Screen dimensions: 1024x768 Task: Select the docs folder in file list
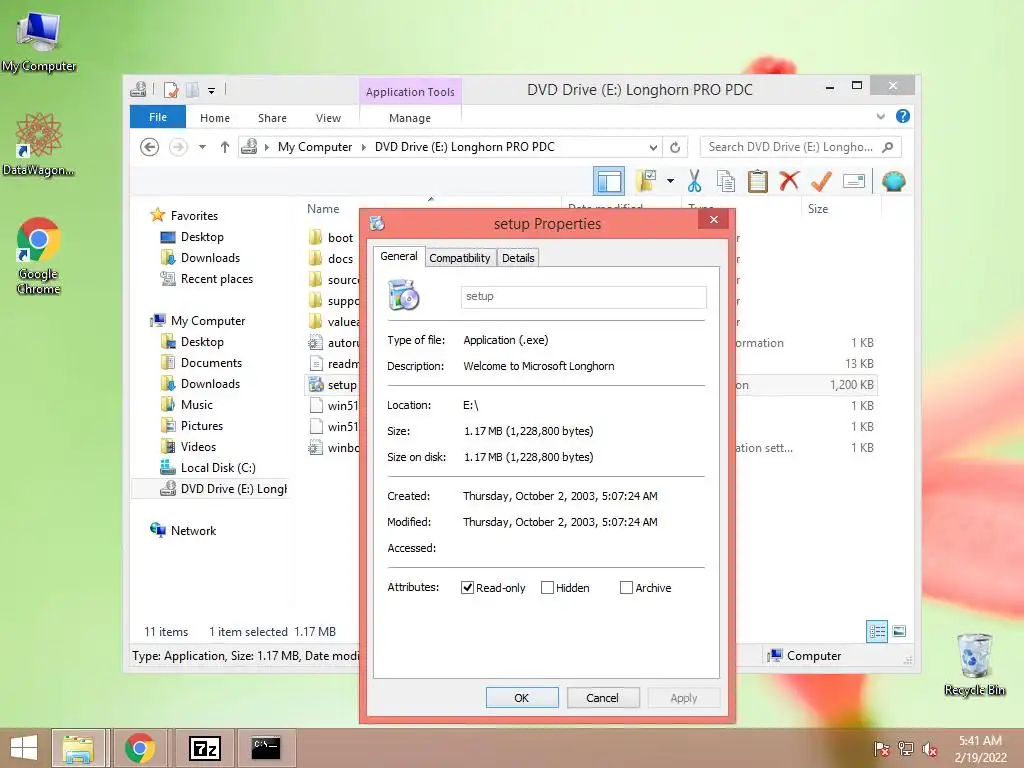(x=331, y=259)
